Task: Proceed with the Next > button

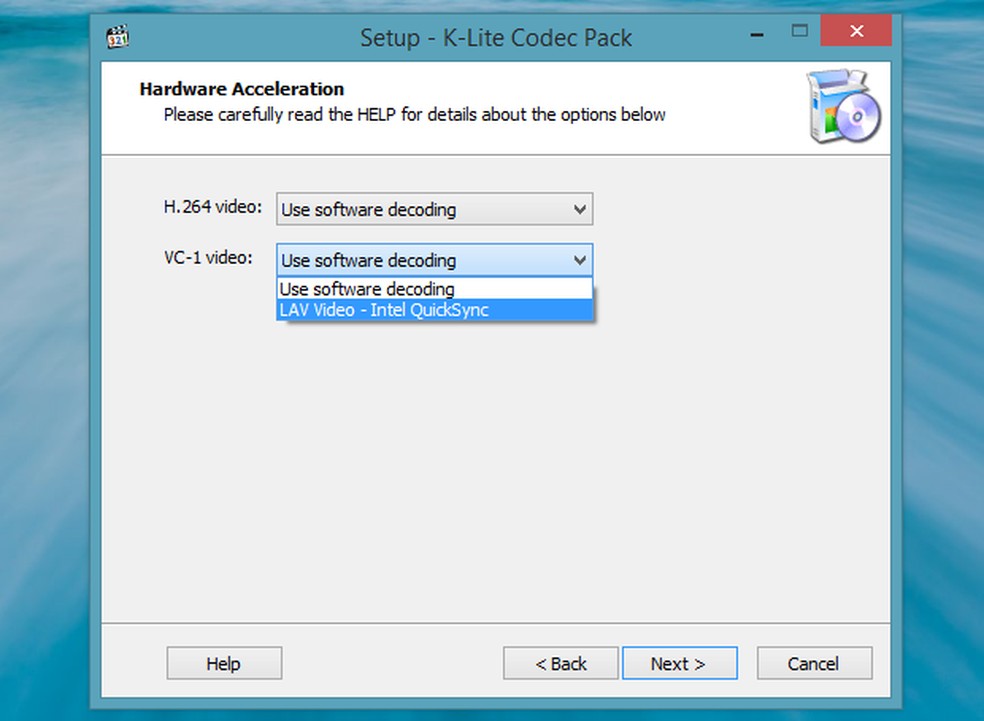Action: tap(679, 663)
